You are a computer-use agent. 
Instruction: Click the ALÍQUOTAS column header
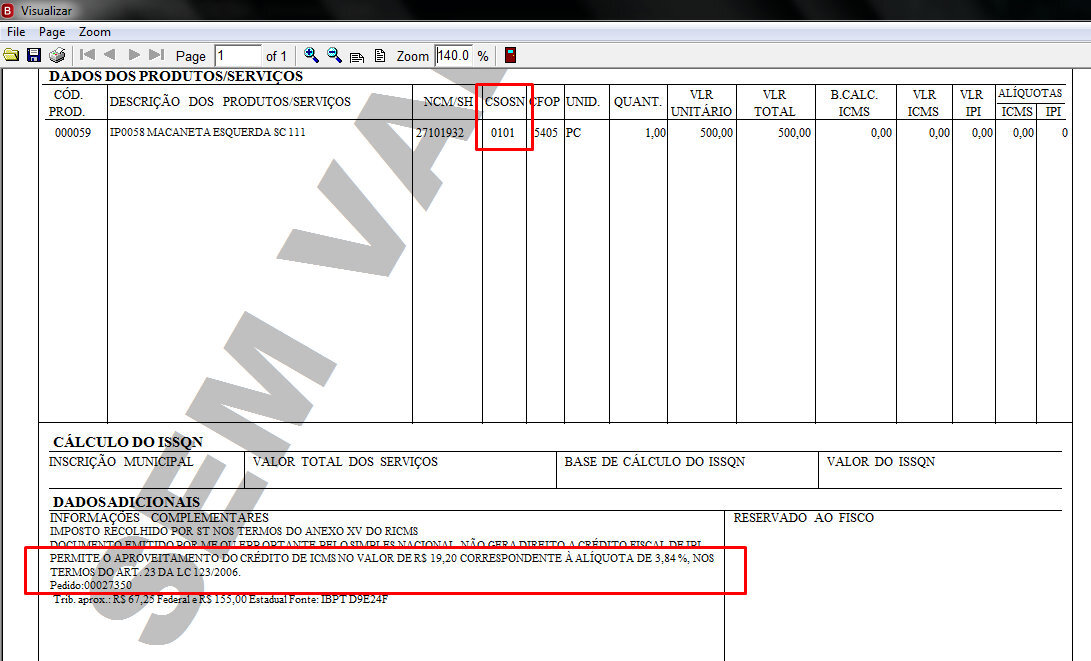[x=1030, y=93]
